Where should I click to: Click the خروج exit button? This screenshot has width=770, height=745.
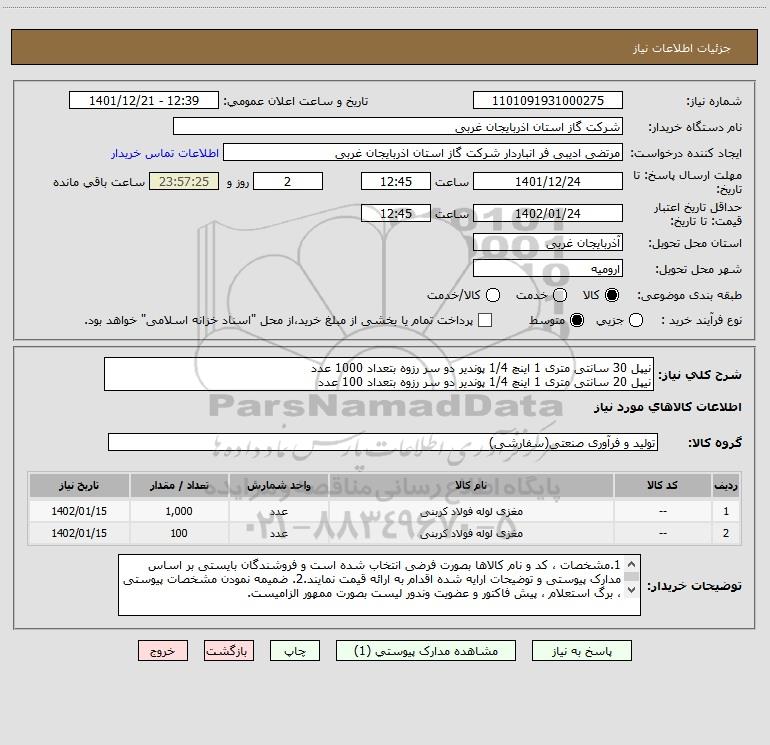click(x=163, y=651)
